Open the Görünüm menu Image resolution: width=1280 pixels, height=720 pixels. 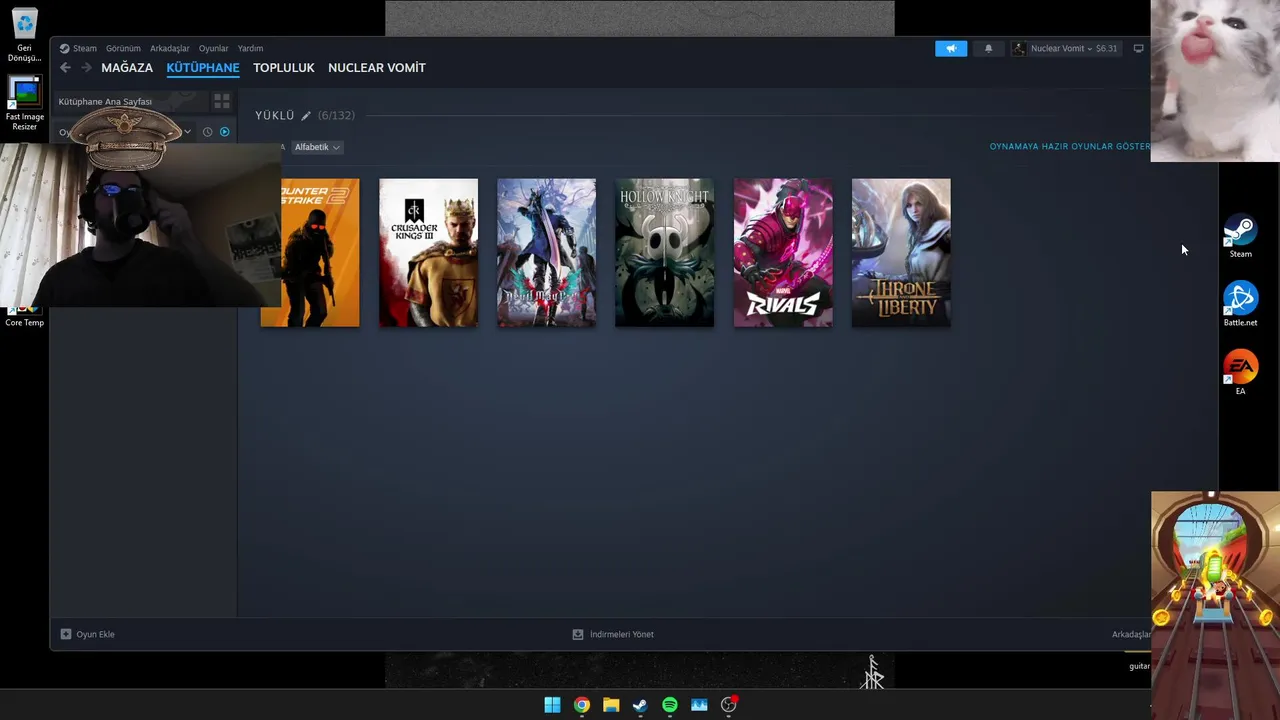coord(123,48)
